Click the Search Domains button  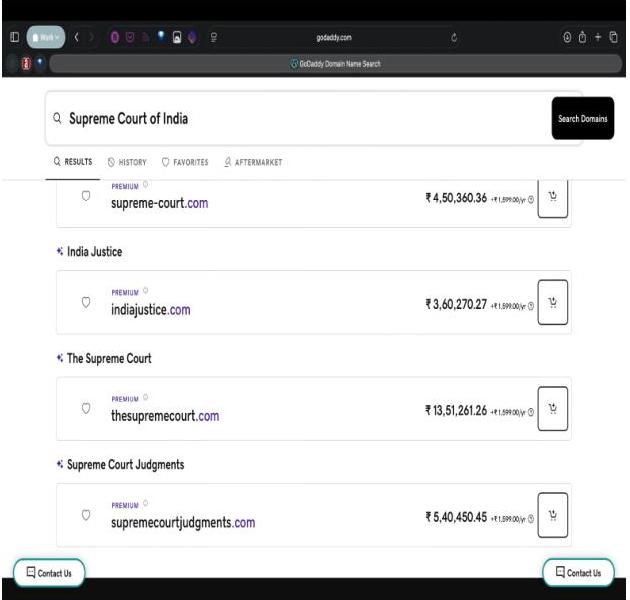[x=583, y=118]
